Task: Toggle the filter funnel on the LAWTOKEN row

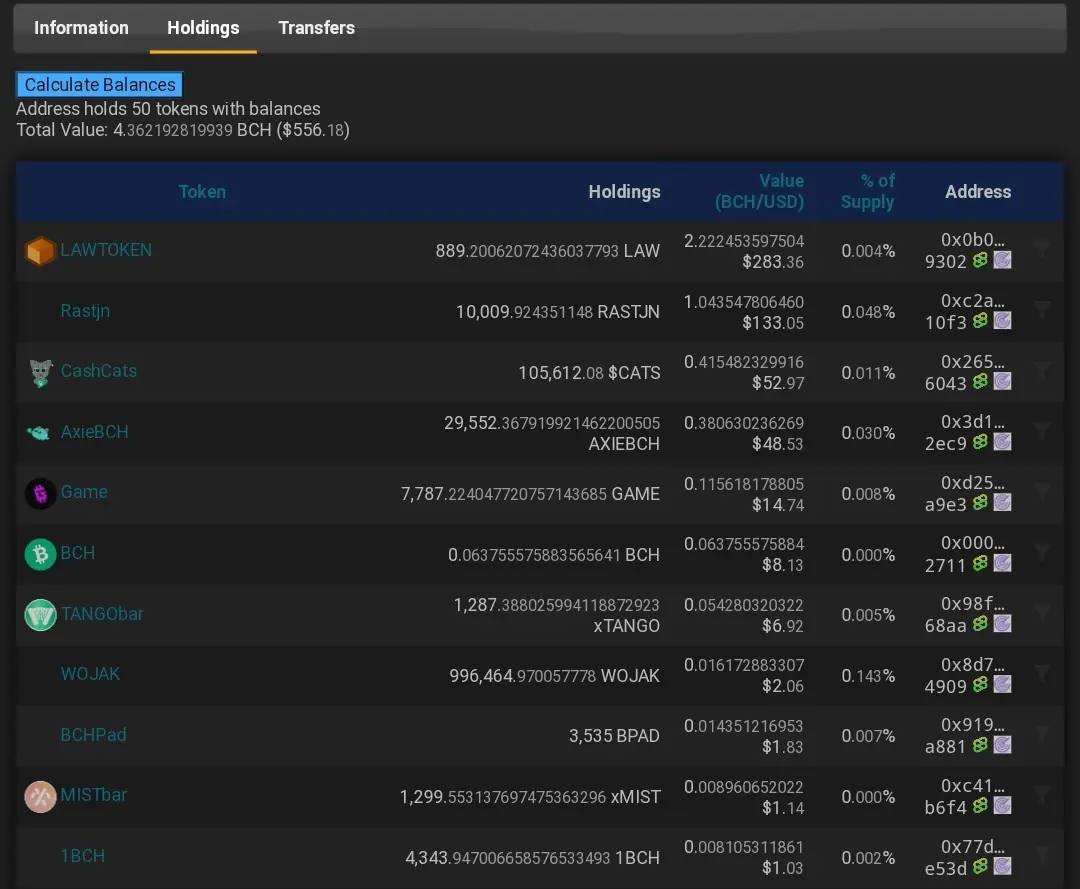Action: (x=1042, y=249)
